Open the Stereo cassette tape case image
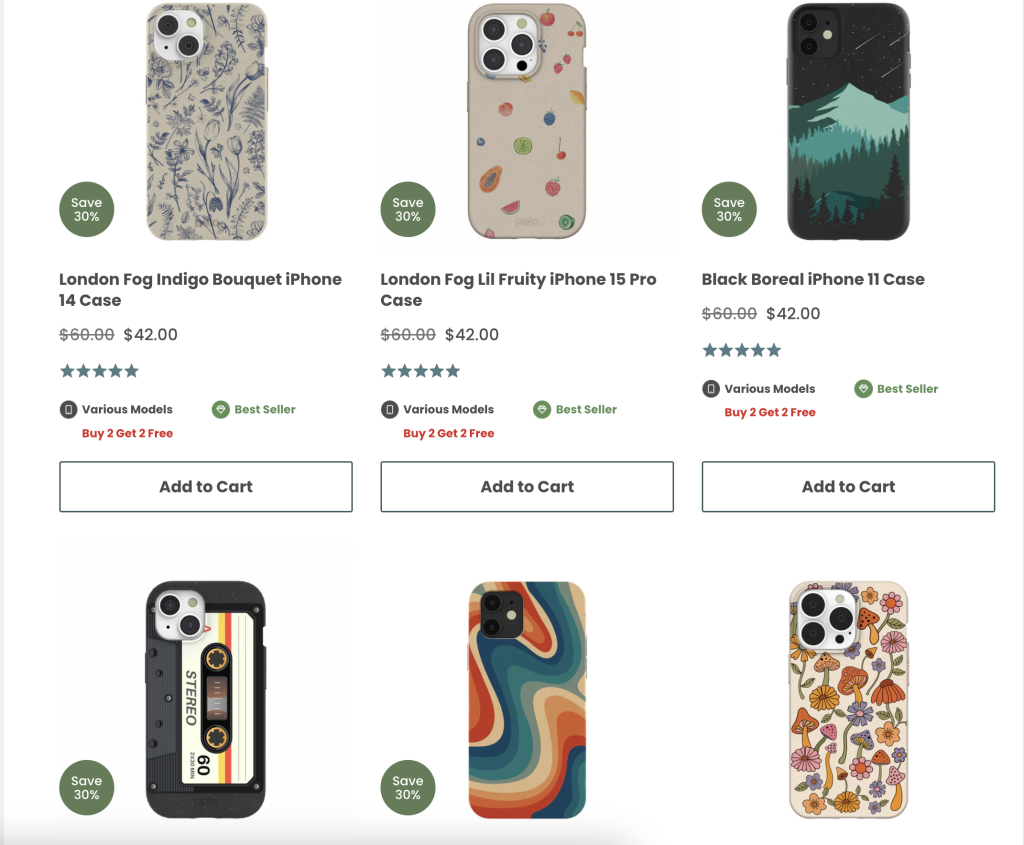 coord(205,698)
